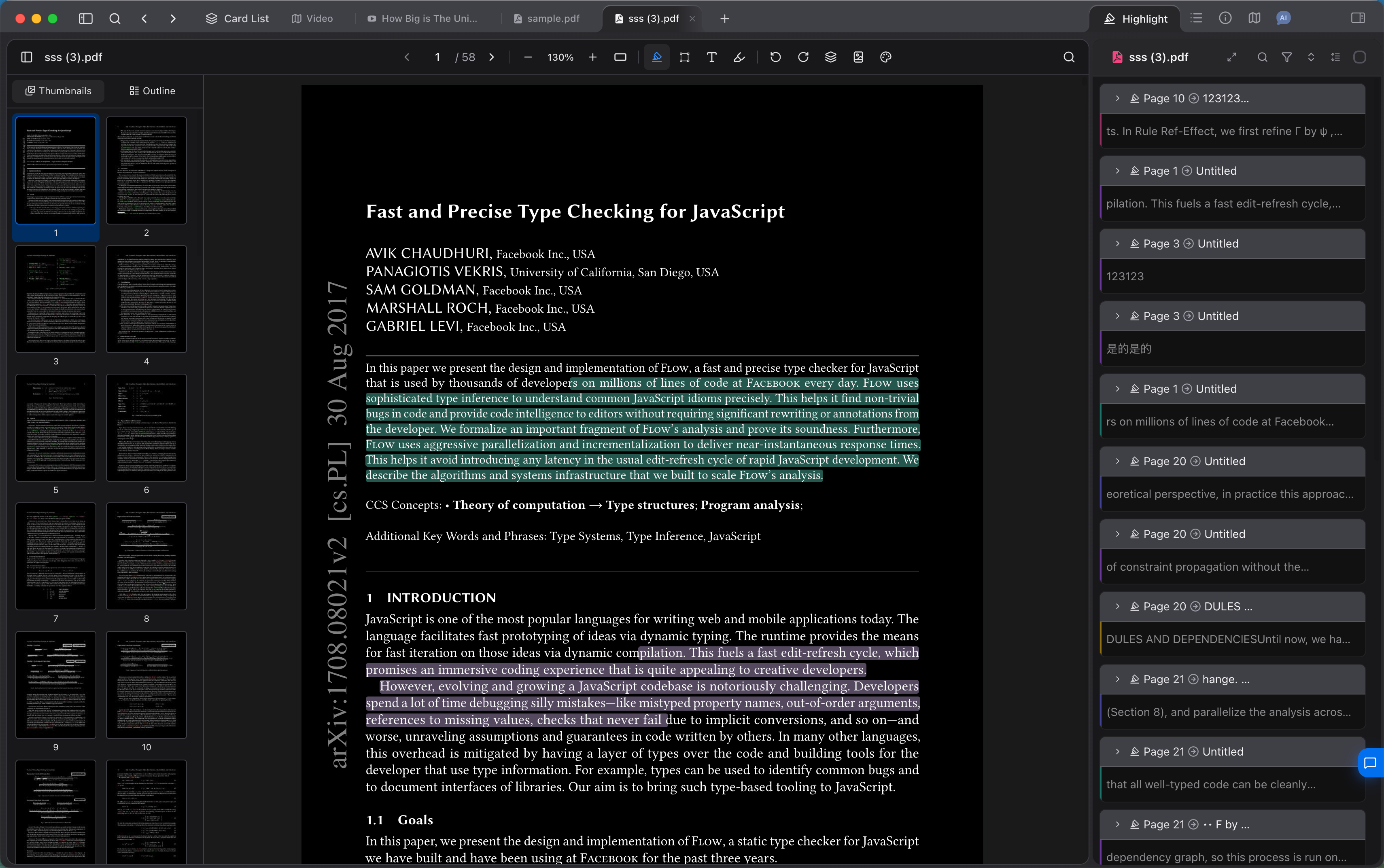Toggle highlight list layout icon

pos(1336,57)
